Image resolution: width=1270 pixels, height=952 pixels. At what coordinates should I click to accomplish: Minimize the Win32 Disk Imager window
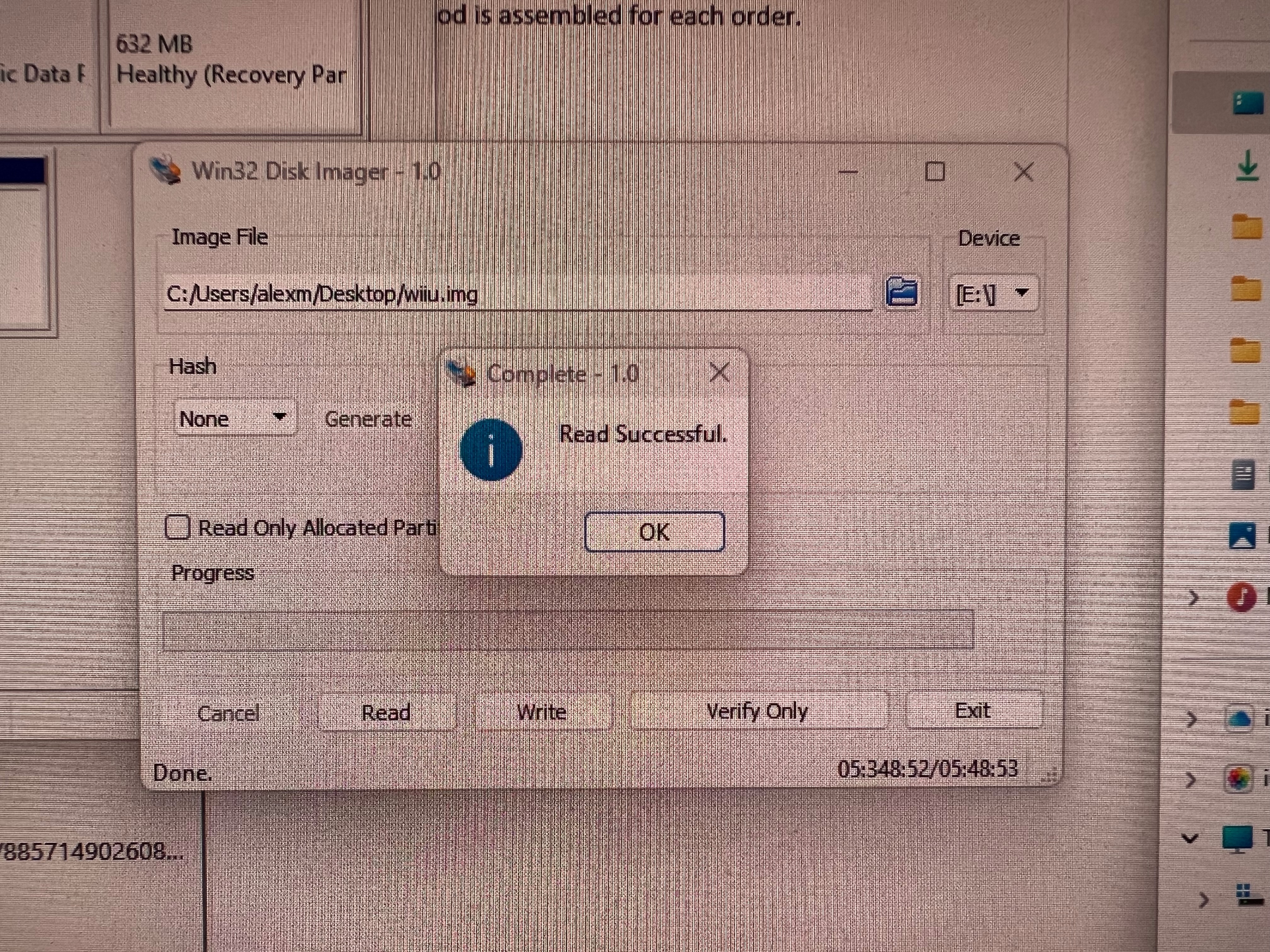848,172
